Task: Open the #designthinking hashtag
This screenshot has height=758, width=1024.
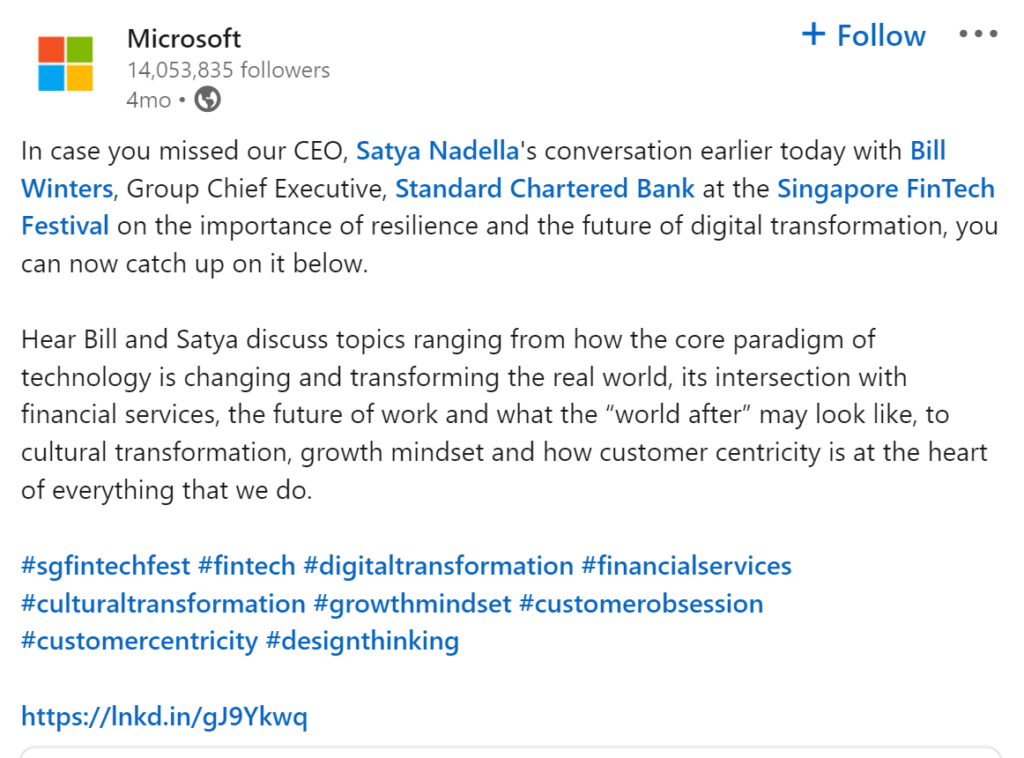Action: click(361, 641)
